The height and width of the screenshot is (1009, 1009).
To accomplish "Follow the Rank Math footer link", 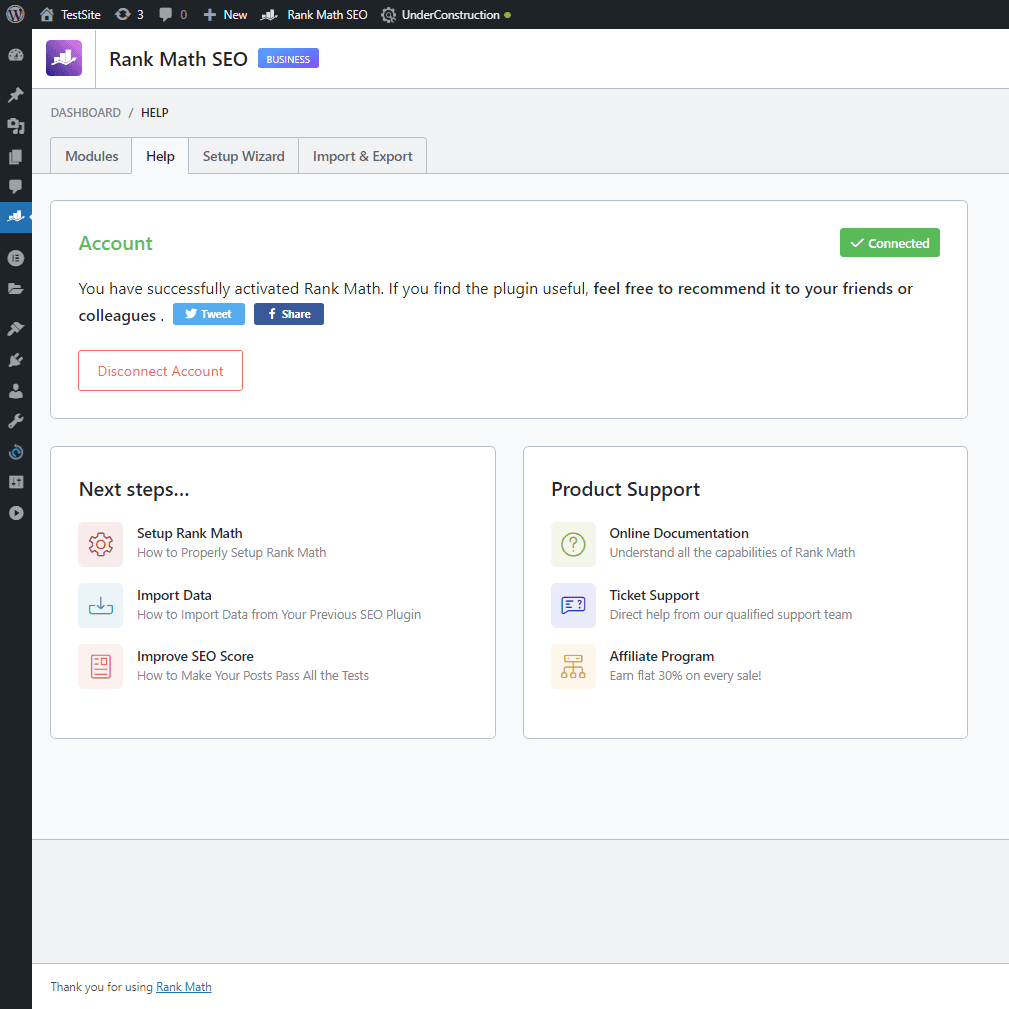I will tap(183, 986).
